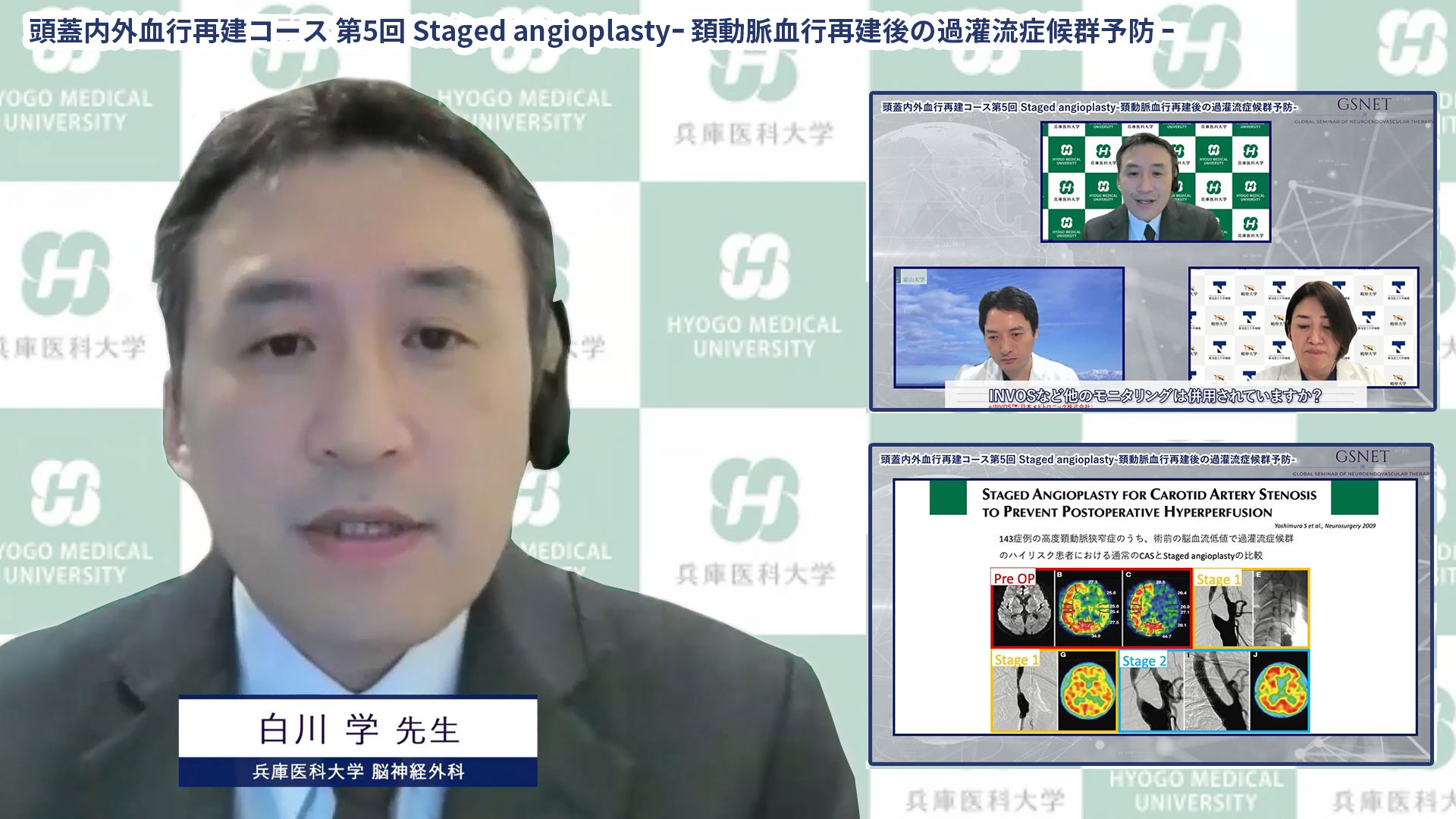The image size is (1456, 819).
Task: Click the slide text line 143症例の高度頚動脈狭窄症
Action: [x=1147, y=538]
